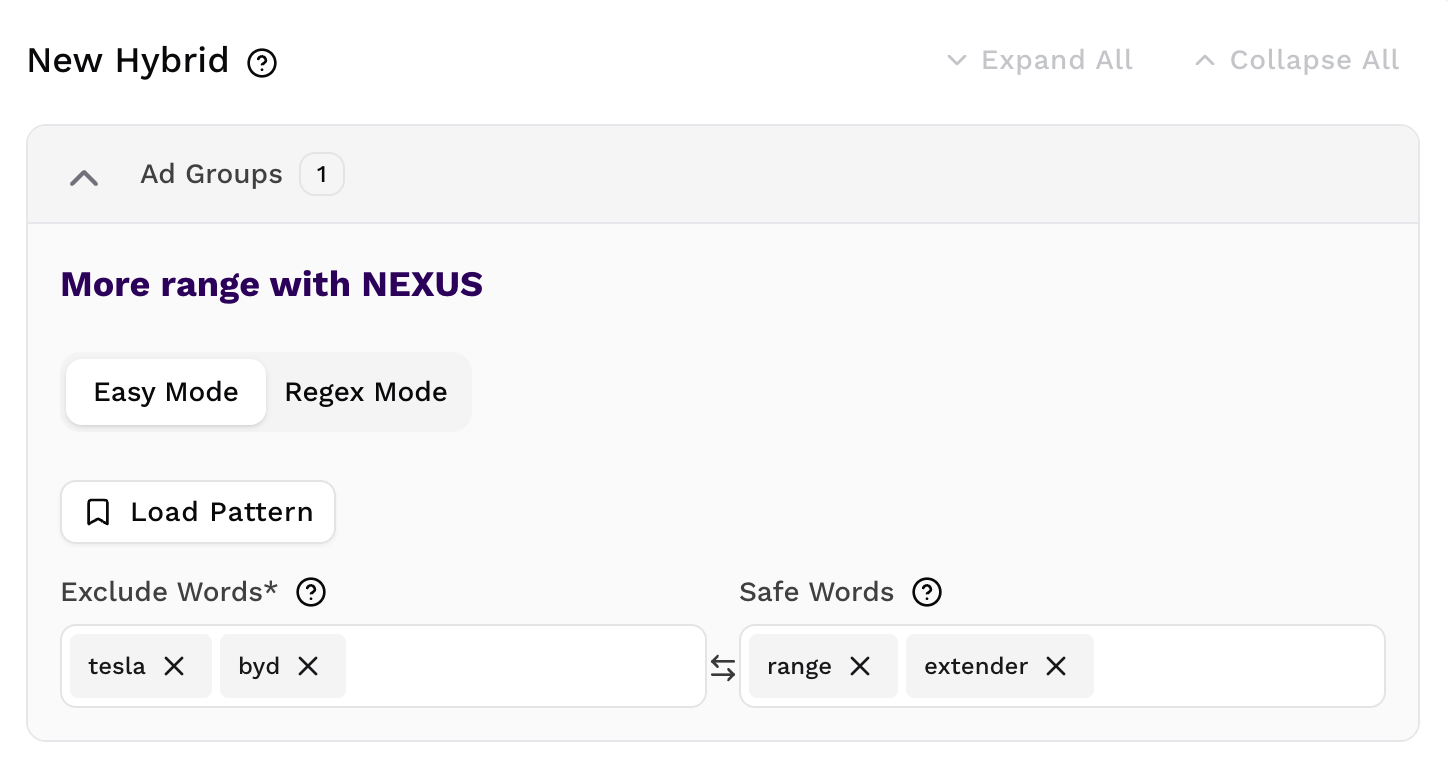Remove the 'byd' exclude word tag
This screenshot has width=1448, height=768.
click(308, 666)
